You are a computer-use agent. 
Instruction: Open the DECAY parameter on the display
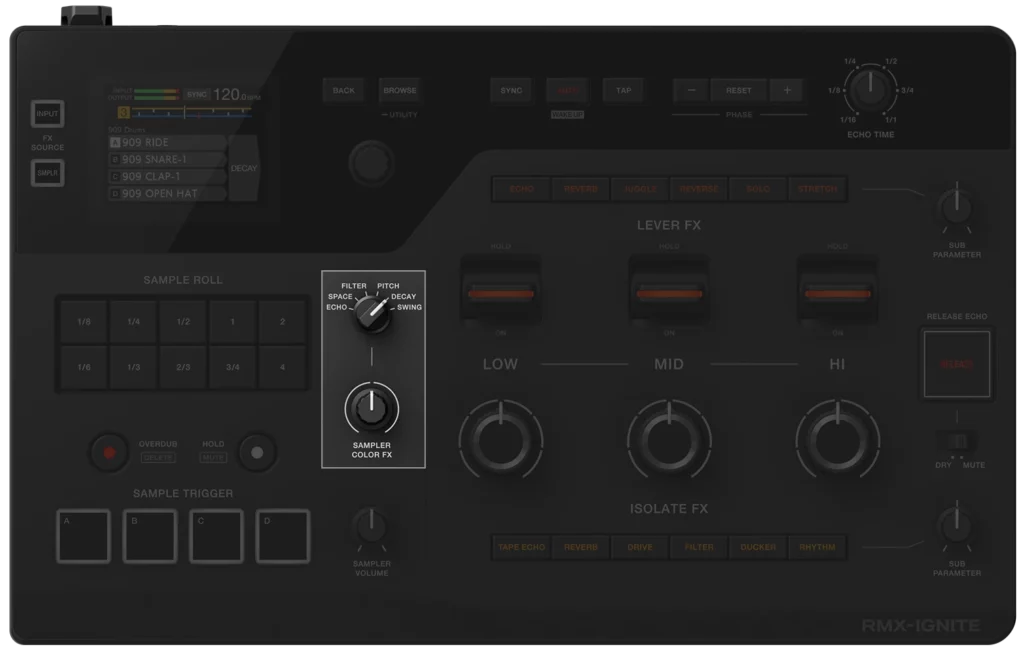[243, 168]
